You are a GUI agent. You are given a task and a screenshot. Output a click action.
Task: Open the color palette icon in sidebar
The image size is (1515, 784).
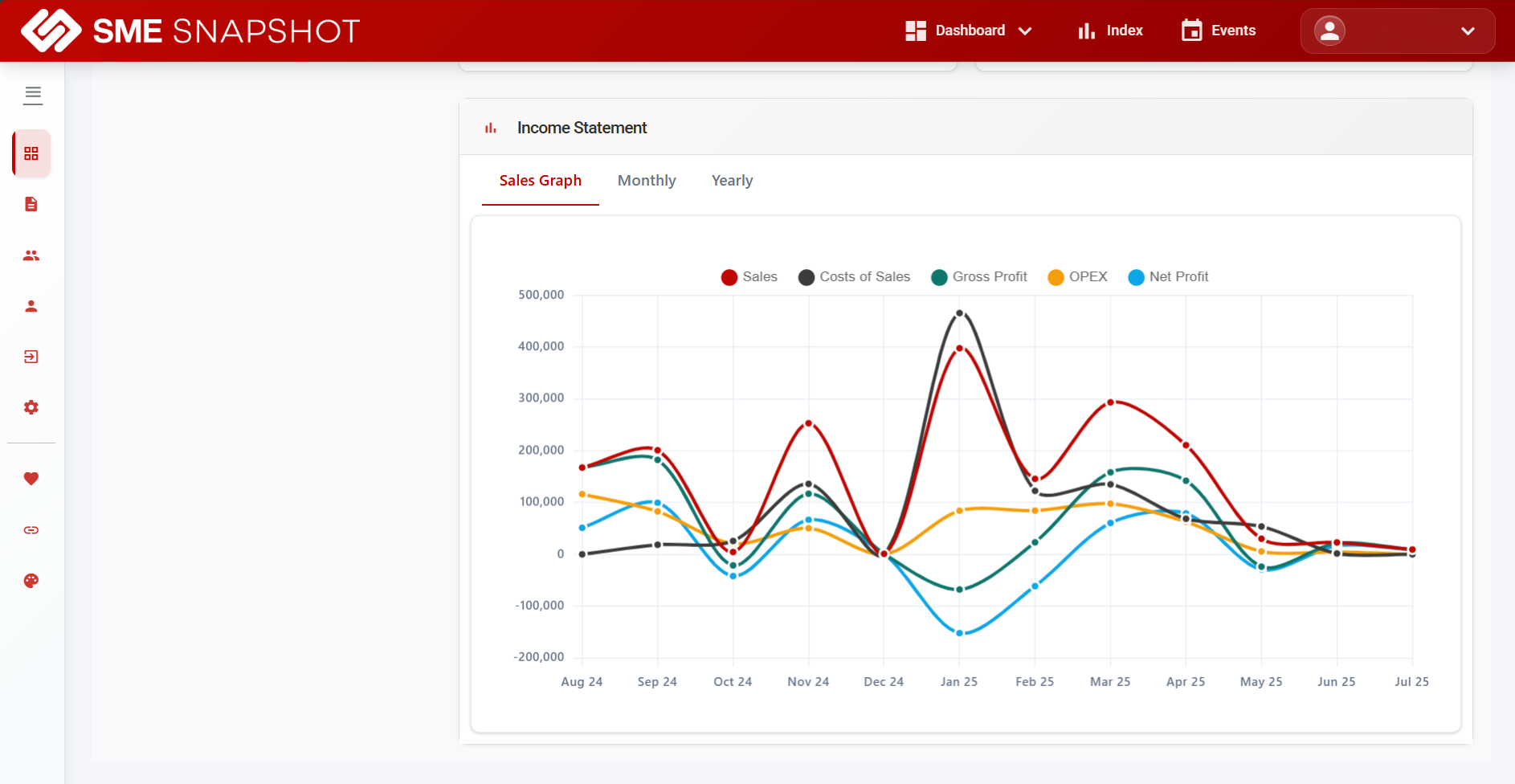[31, 581]
